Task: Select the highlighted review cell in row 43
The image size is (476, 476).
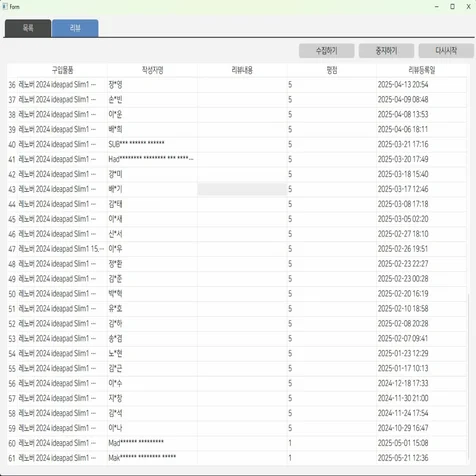Action: point(242,189)
